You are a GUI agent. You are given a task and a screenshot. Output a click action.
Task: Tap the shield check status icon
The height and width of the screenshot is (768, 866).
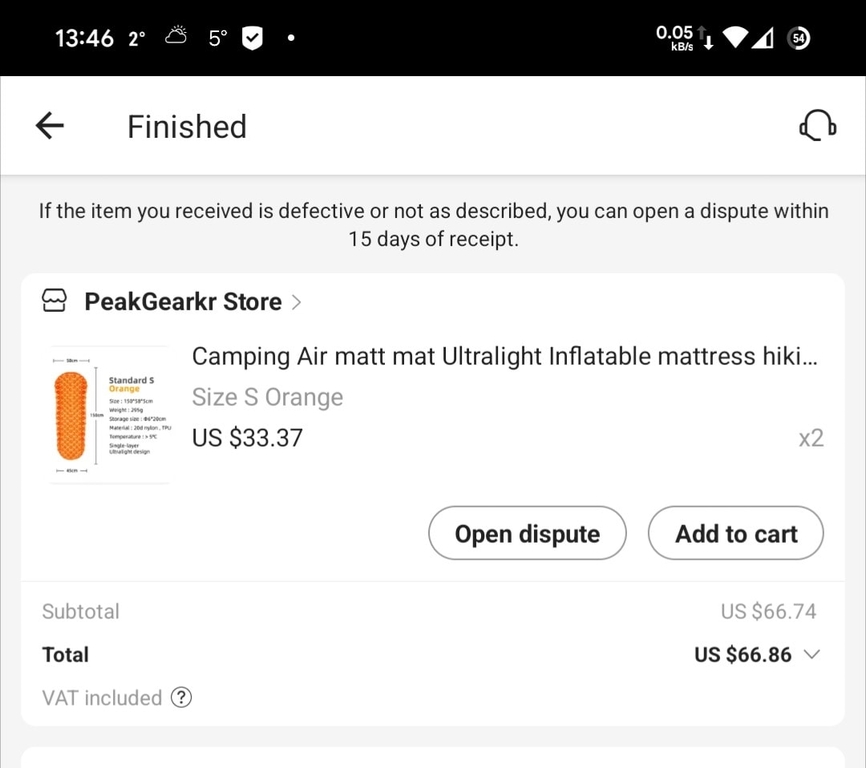pos(252,38)
